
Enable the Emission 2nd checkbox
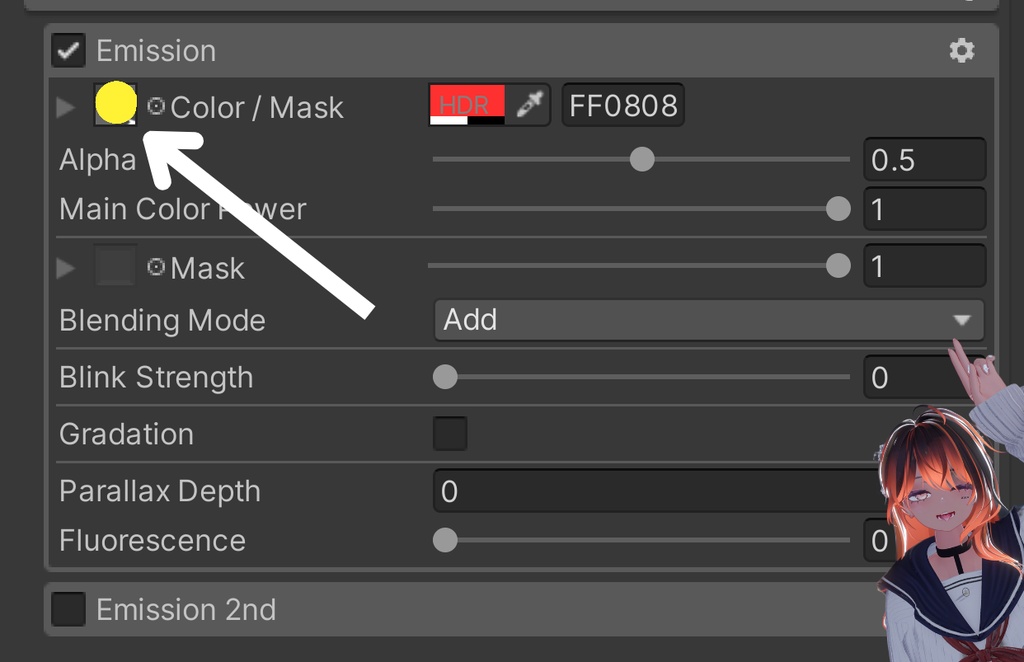(69, 609)
